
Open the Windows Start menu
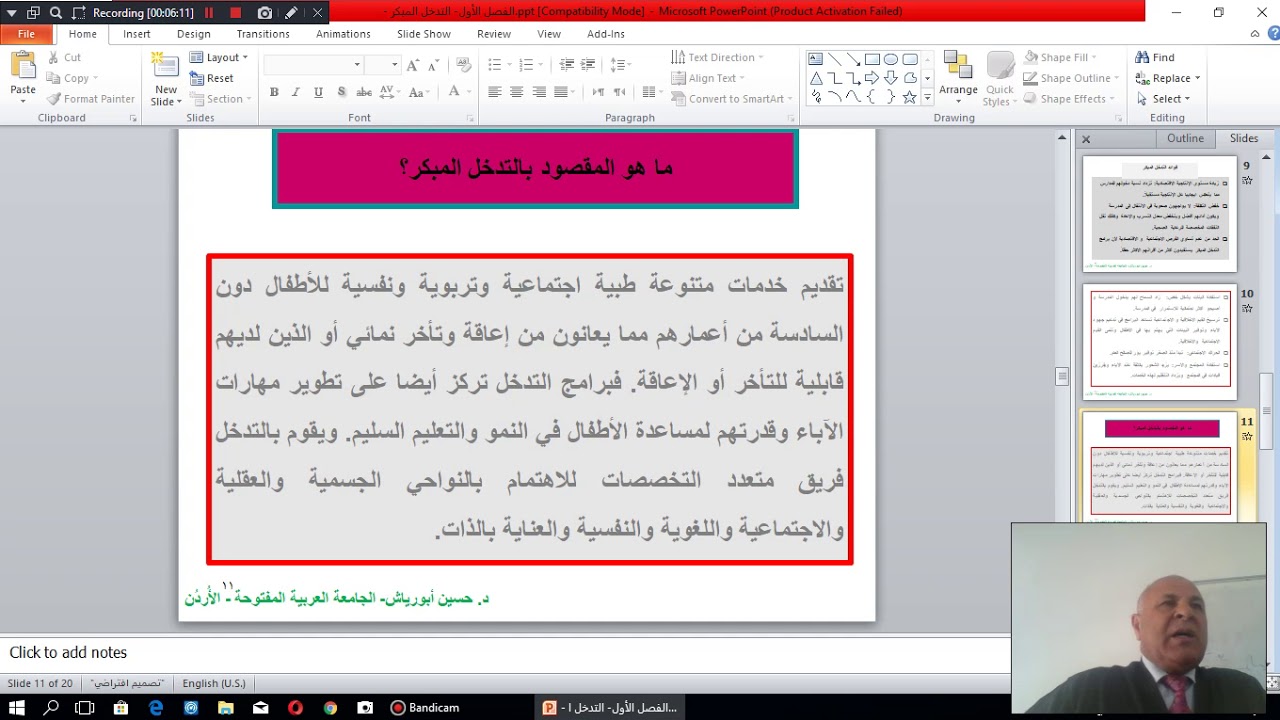[17, 707]
